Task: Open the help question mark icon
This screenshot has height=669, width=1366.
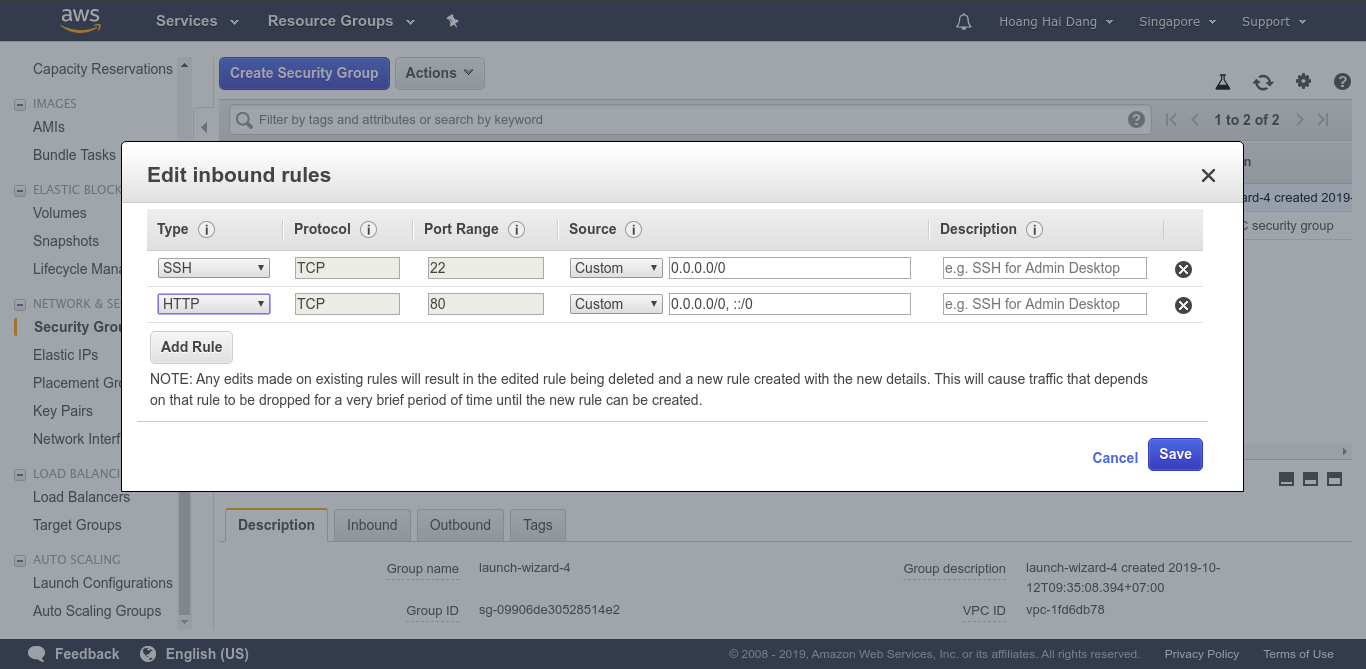Action: (1342, 82)
